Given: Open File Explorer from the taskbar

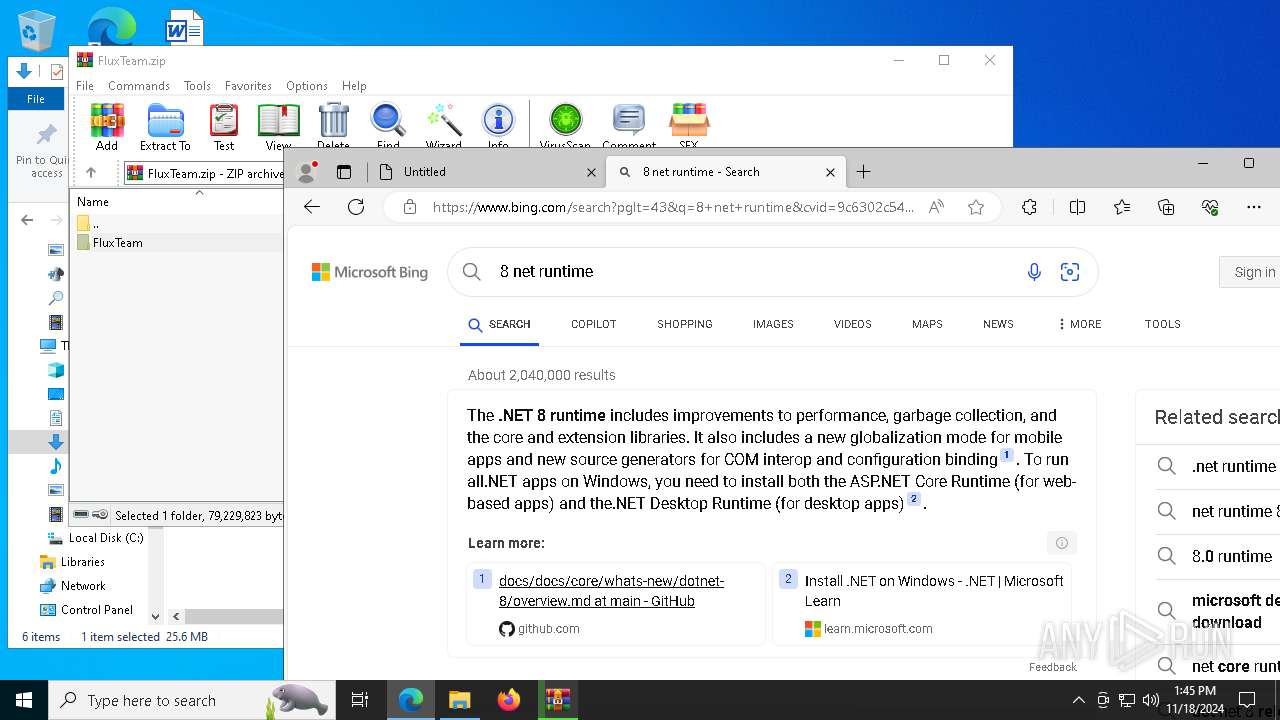Looking at the screenshot, I should point(459,700).
